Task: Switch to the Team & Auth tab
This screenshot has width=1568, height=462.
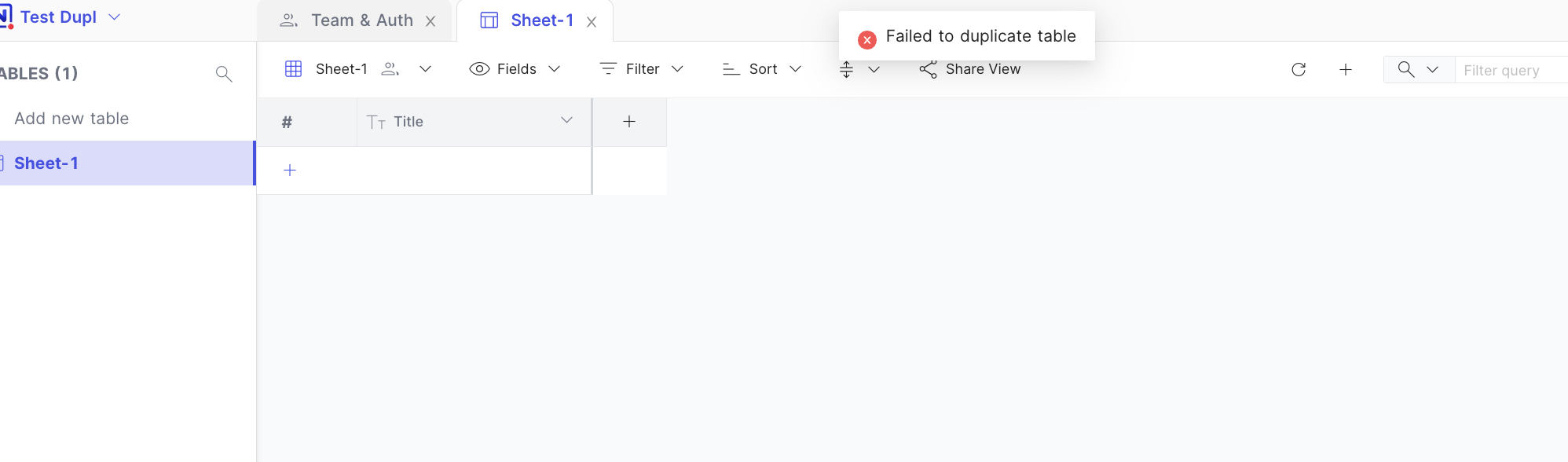Action: tap(361, 20)
